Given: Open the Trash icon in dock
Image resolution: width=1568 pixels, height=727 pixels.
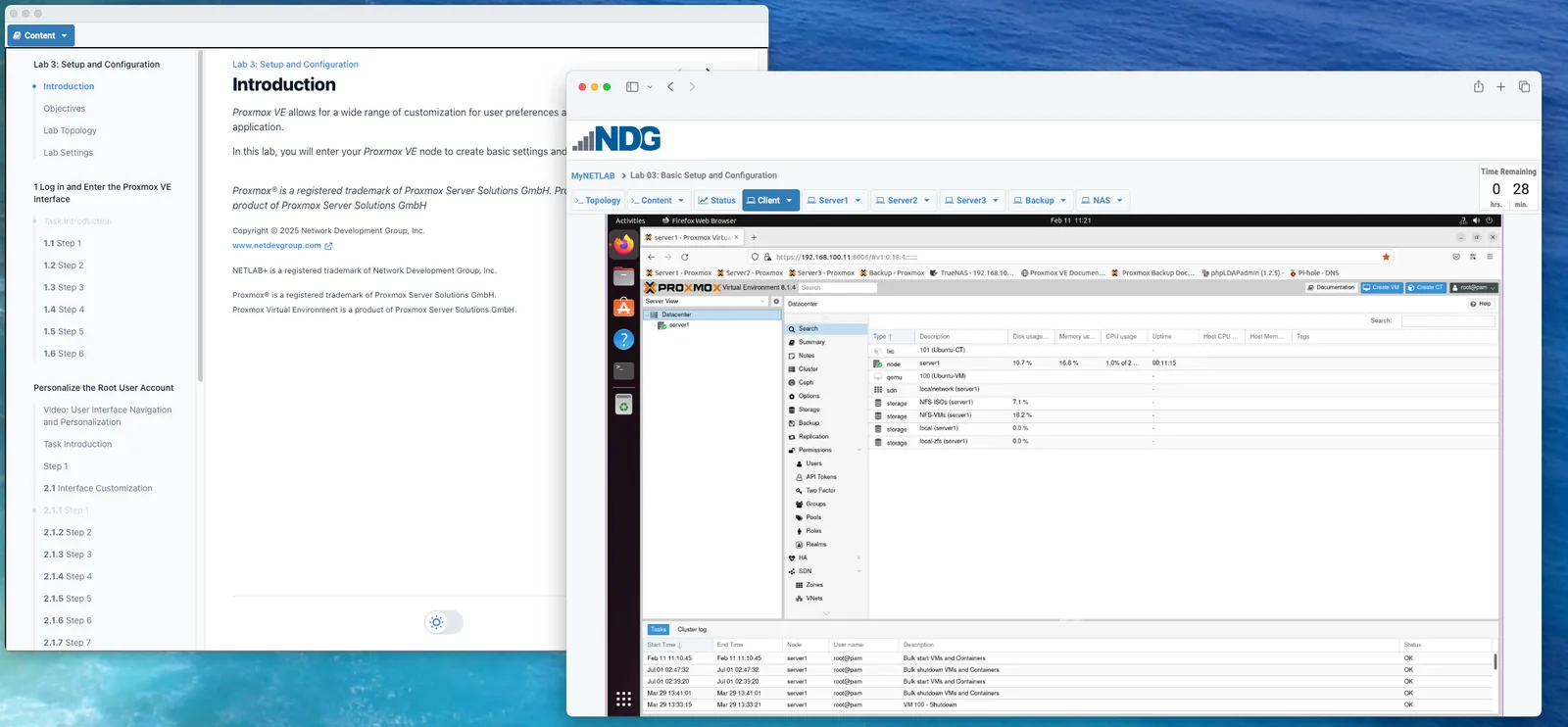Looking at the screenshot, I should [623, 404].
